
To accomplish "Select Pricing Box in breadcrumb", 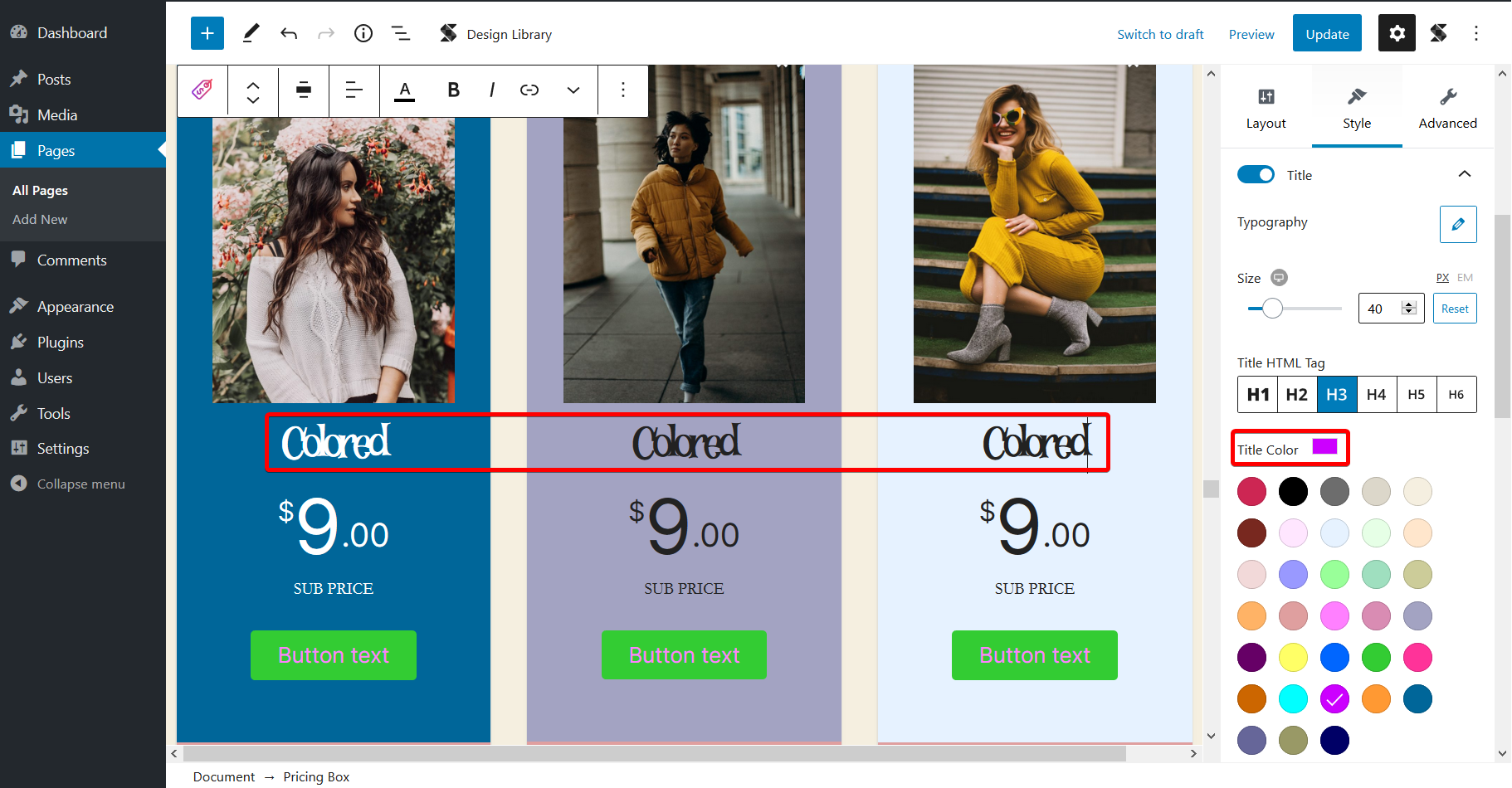I will pos(316,776).
